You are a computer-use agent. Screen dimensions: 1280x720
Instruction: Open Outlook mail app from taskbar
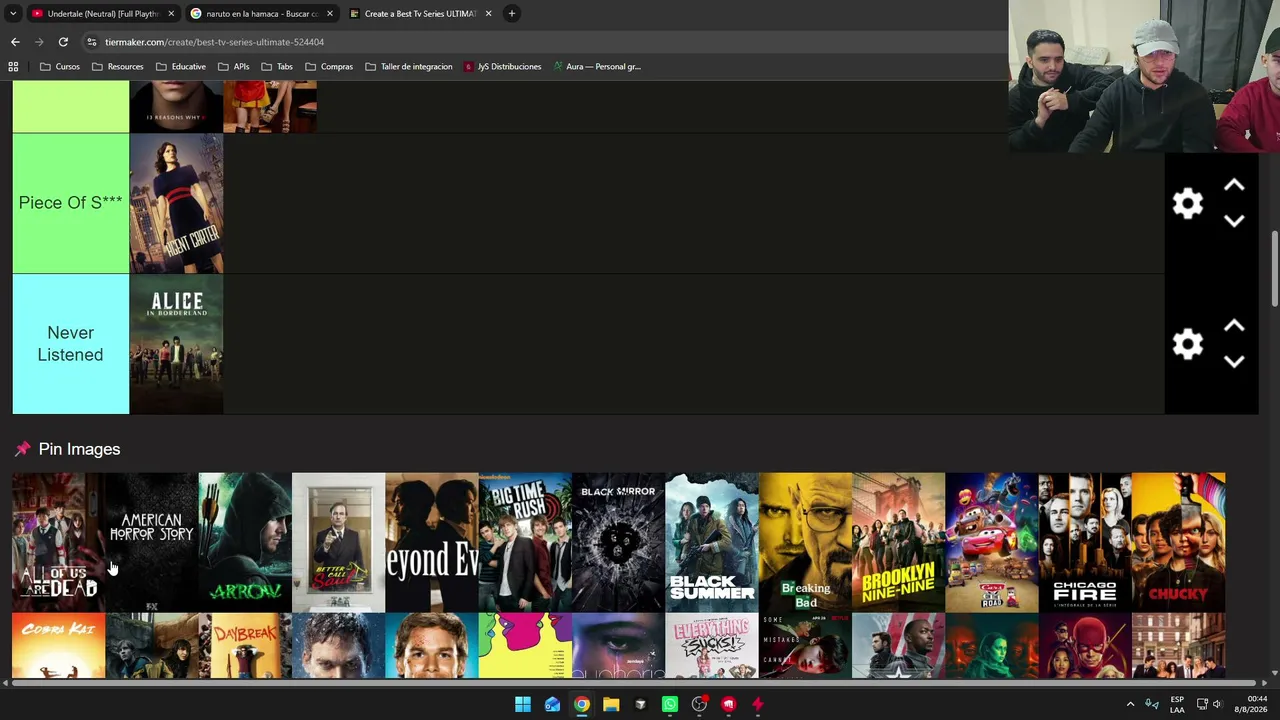pos(552,704)
